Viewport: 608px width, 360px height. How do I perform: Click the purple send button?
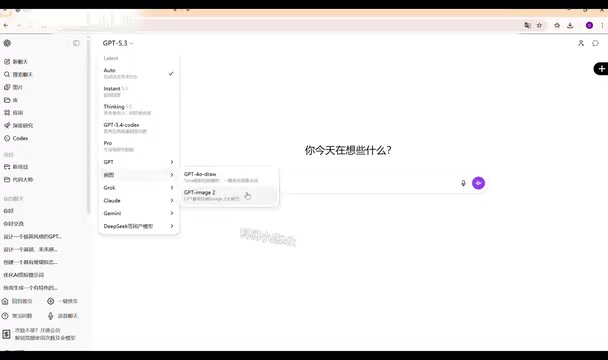tap(478, 183)
